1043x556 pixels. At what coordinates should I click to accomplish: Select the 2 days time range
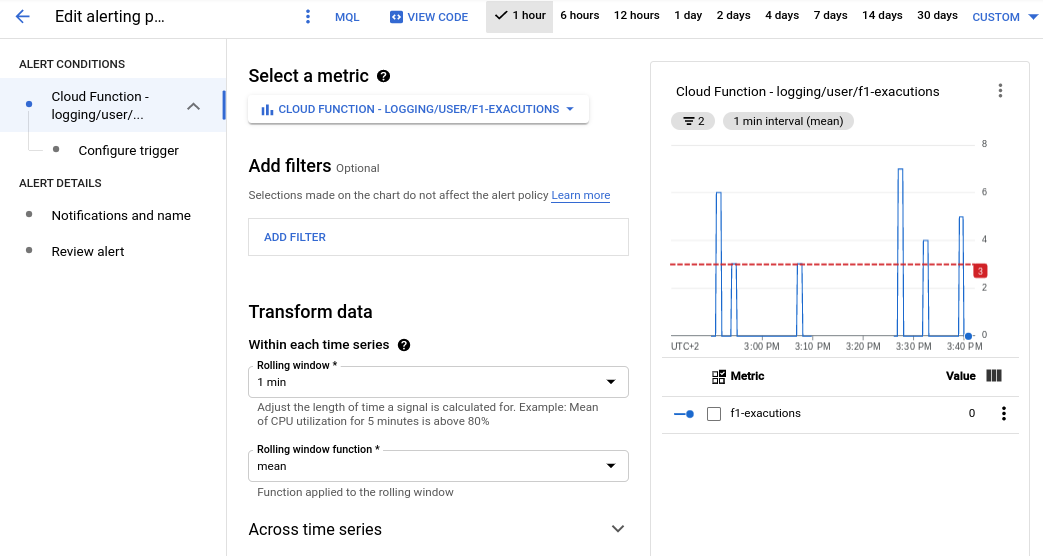(x=734, y=15)
